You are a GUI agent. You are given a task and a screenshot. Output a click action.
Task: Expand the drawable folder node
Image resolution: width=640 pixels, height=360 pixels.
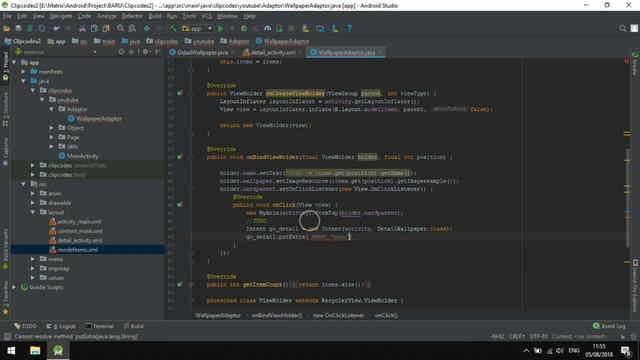[x=33, y=203]
